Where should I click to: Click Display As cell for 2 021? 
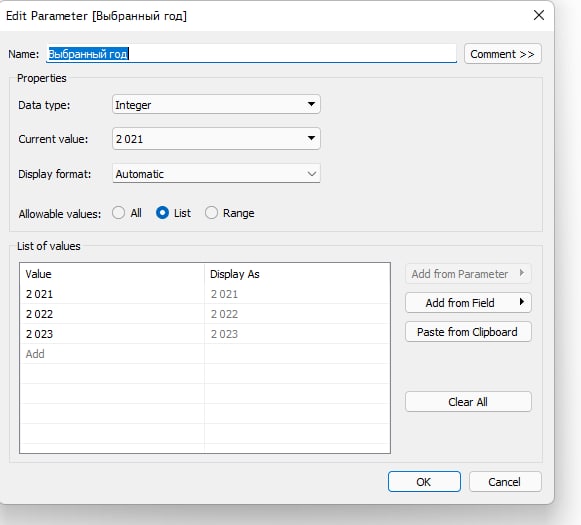pos(297,294)
